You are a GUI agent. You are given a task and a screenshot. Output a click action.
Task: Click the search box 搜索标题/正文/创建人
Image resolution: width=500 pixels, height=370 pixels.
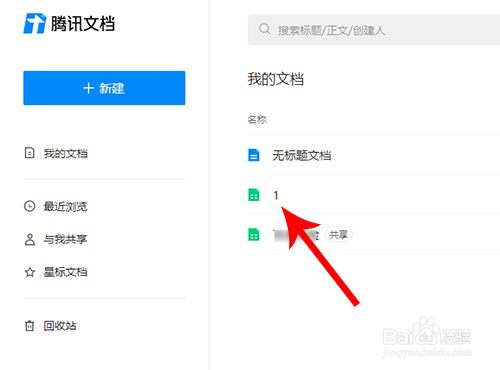374,30
